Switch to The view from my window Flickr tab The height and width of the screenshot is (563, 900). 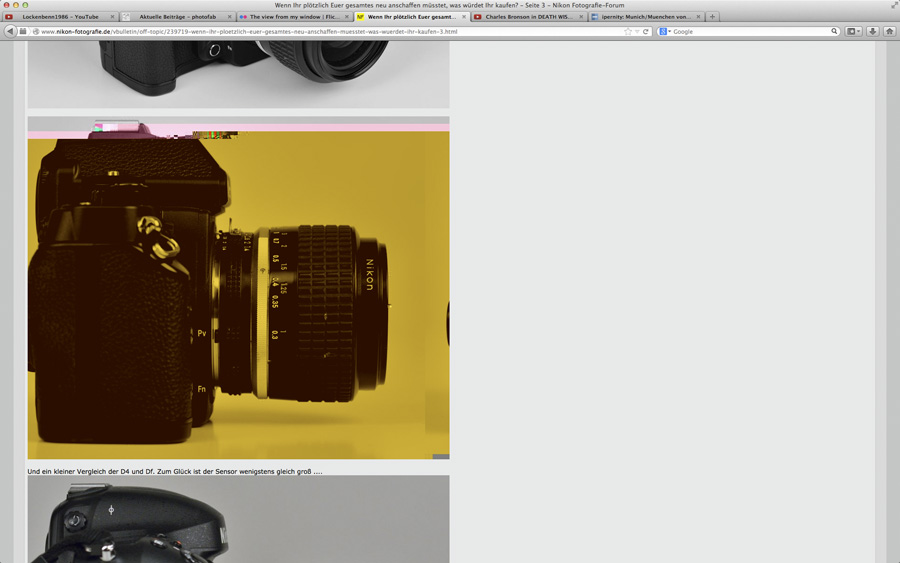tap(294, 17)
